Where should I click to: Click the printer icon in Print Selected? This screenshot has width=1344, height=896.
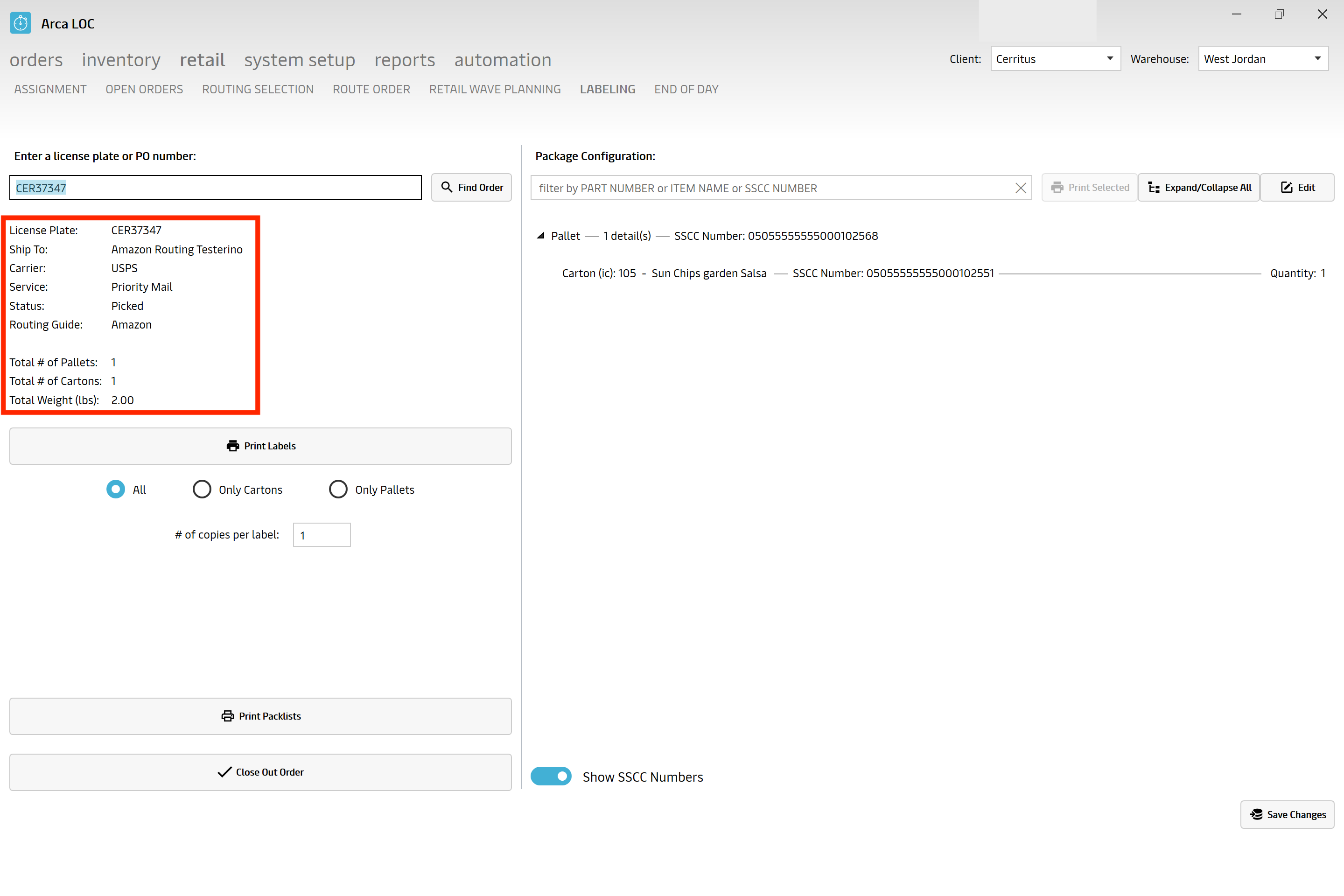click(1057, 188)
